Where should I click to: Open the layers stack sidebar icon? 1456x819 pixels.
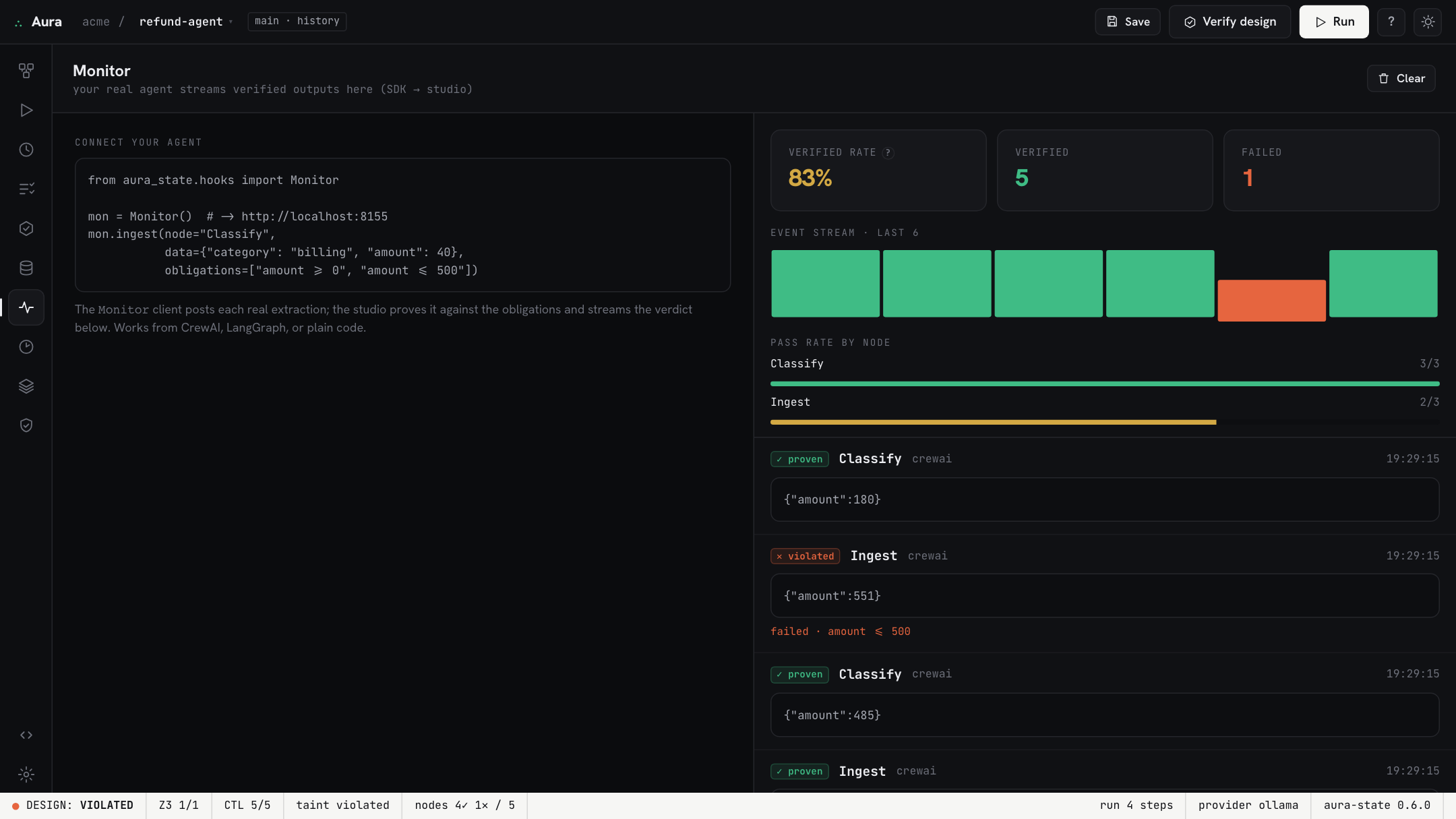pos(26,386)
